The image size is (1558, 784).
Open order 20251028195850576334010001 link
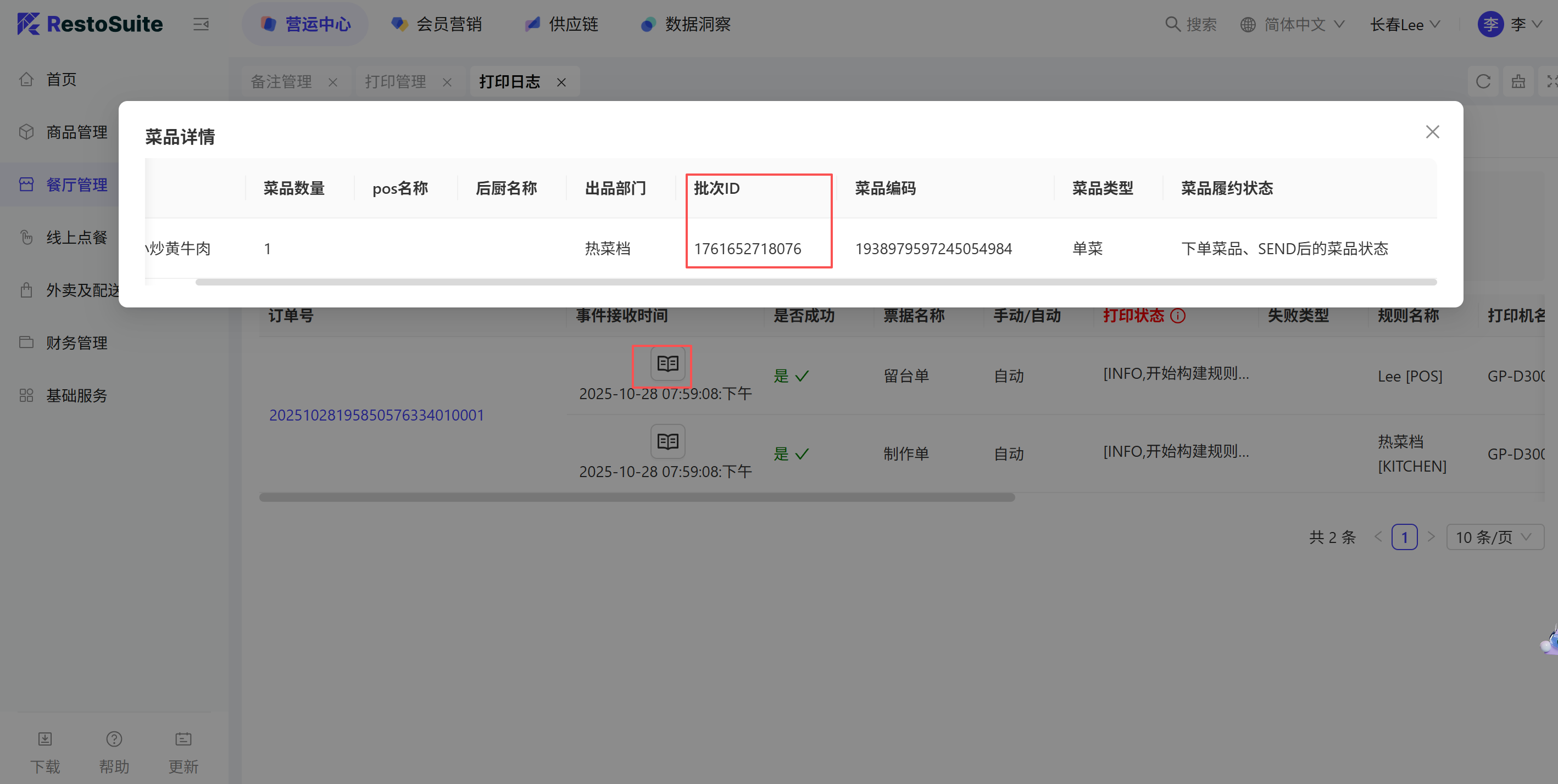tap(376, 415)
